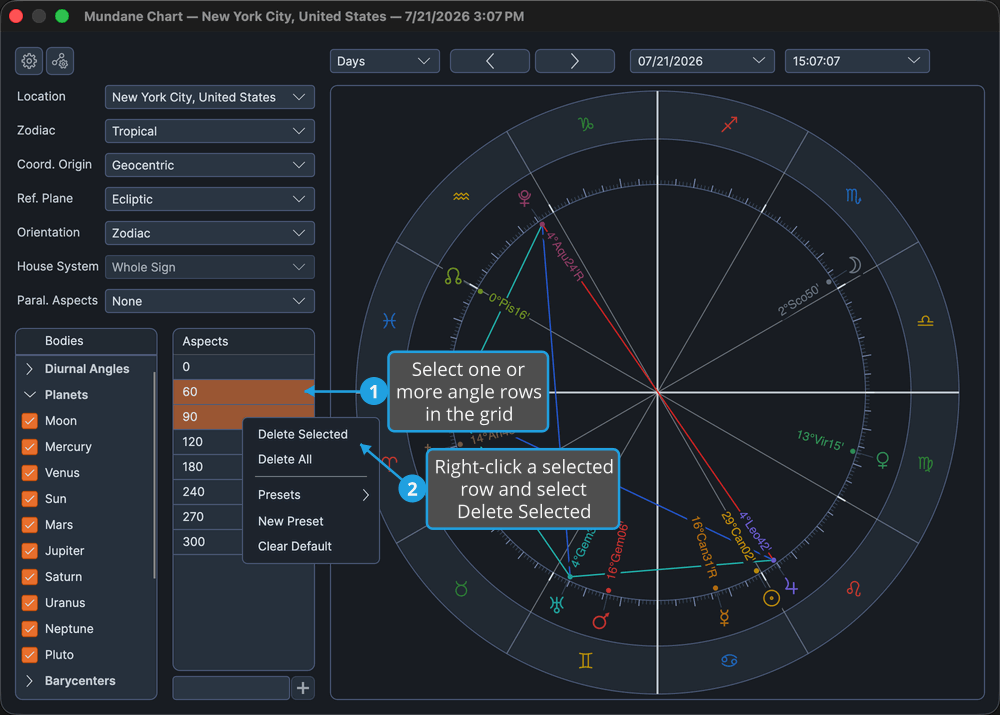Viewport: 1000px width, 715px height.
Task: Click the North Node glyph on the chart
Action: [x=453, y=276]
